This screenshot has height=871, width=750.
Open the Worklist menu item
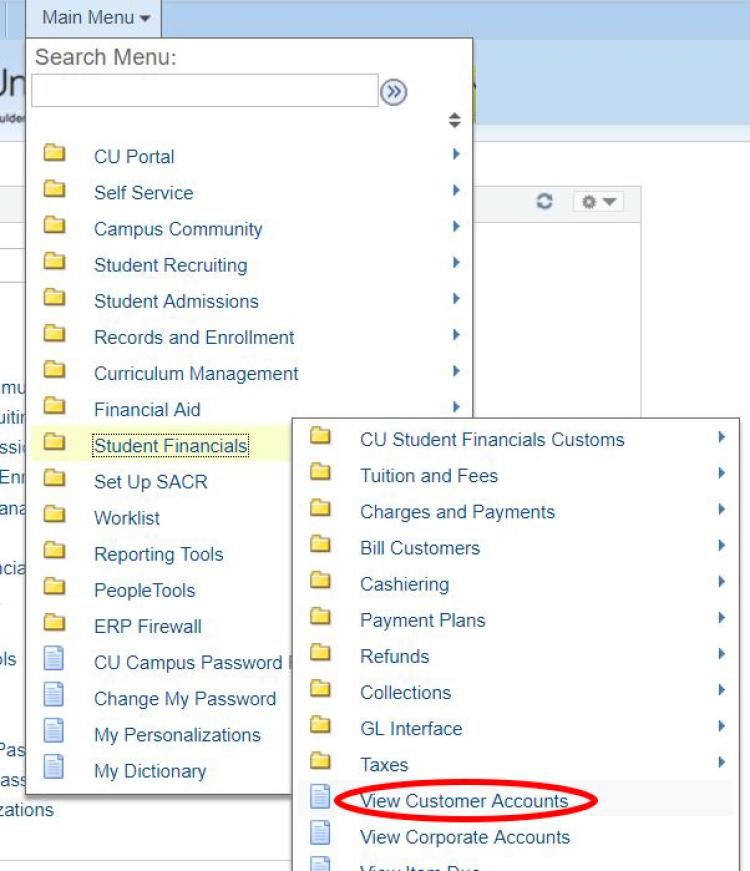[127, 518]
